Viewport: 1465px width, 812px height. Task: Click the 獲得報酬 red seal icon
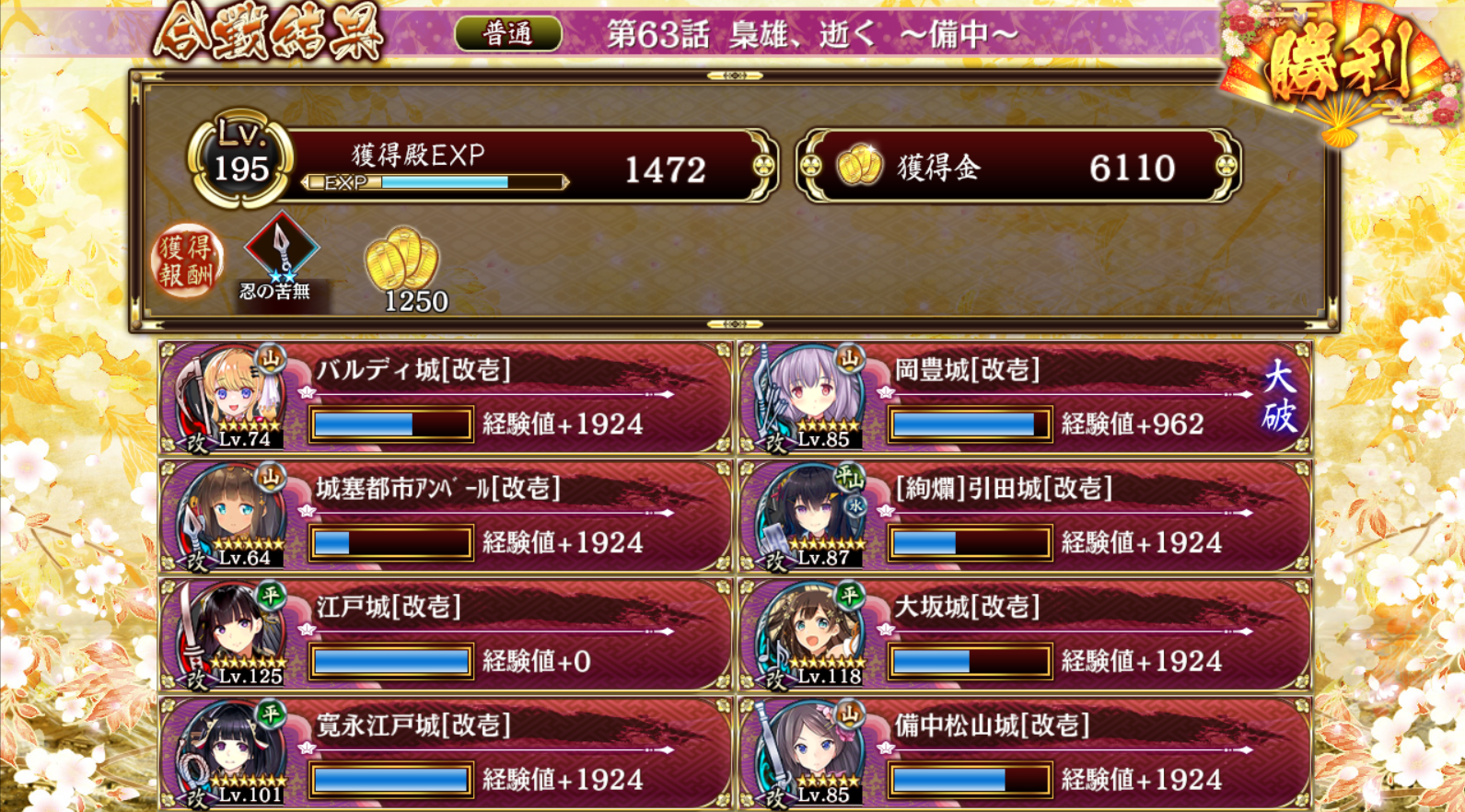pos(187,261)
